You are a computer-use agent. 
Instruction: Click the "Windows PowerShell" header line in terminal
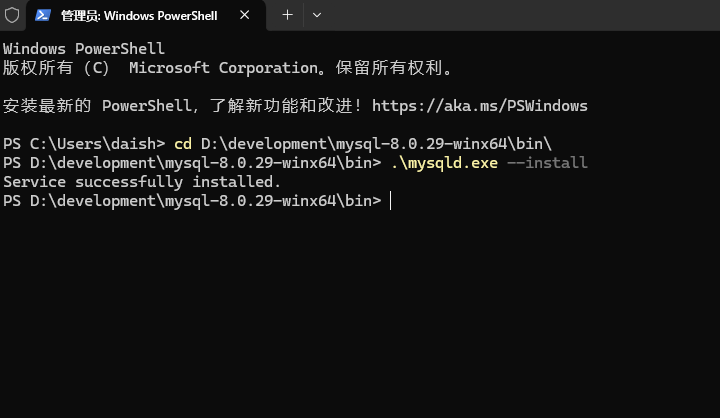click(84, 49)
